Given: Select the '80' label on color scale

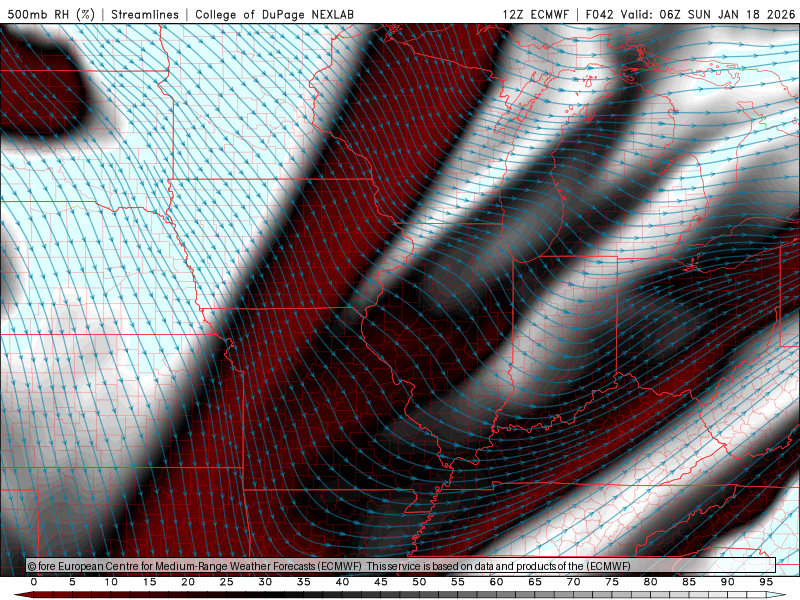Looking at the screenshot, I should (x=650, y=582).
